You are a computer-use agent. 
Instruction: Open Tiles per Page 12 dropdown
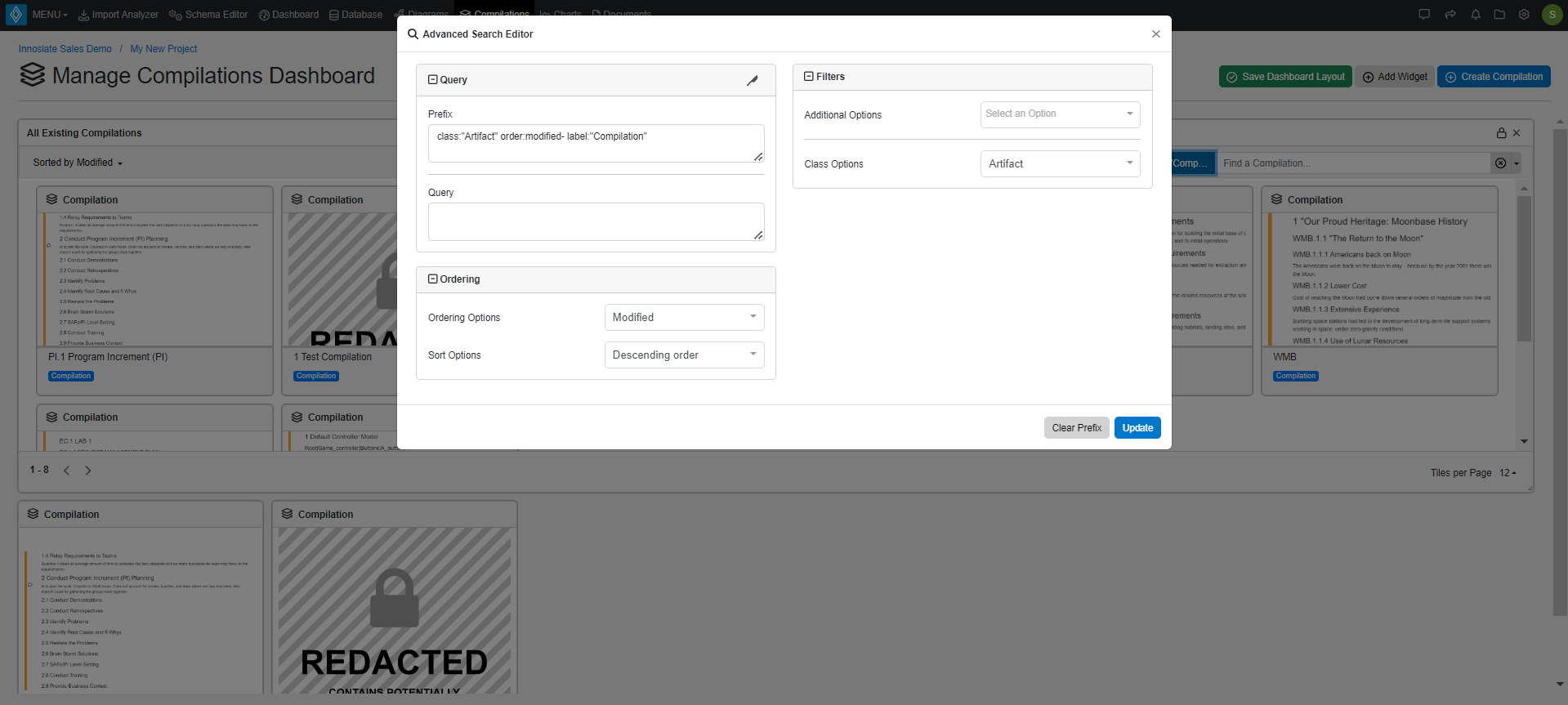1508,473
